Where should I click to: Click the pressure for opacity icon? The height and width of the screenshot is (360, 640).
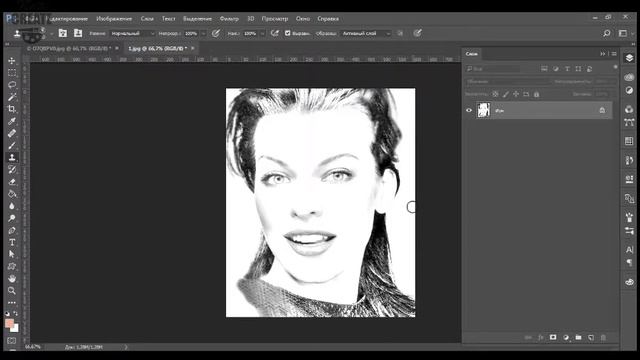pyautogui.click(x=216, y=33)
